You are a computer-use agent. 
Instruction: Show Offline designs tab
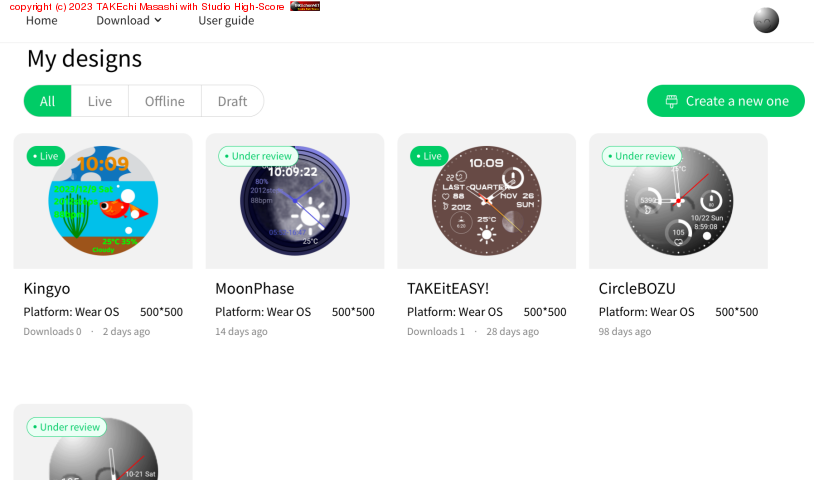(164, 101)
